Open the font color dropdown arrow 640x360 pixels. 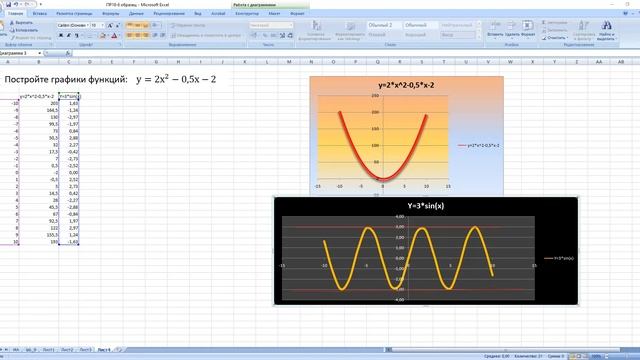tap(120, 36)
